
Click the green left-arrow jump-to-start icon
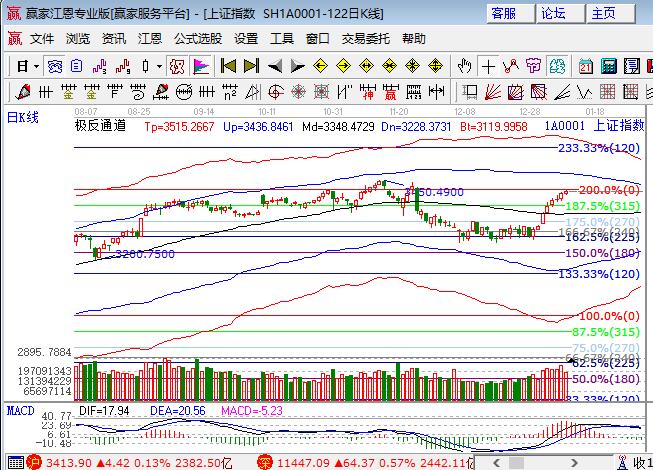[x=228, y=67]
